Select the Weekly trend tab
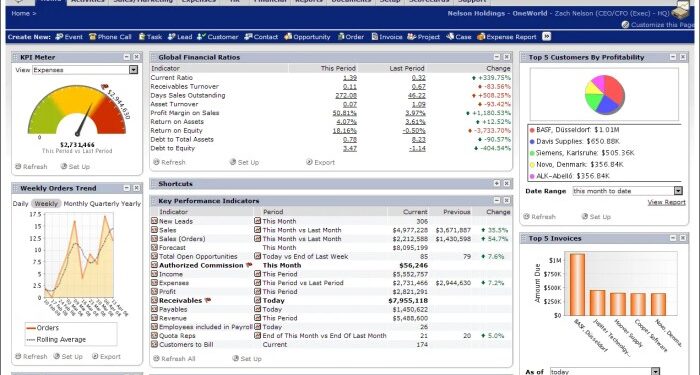700x375 pixels. click(46, 204)
